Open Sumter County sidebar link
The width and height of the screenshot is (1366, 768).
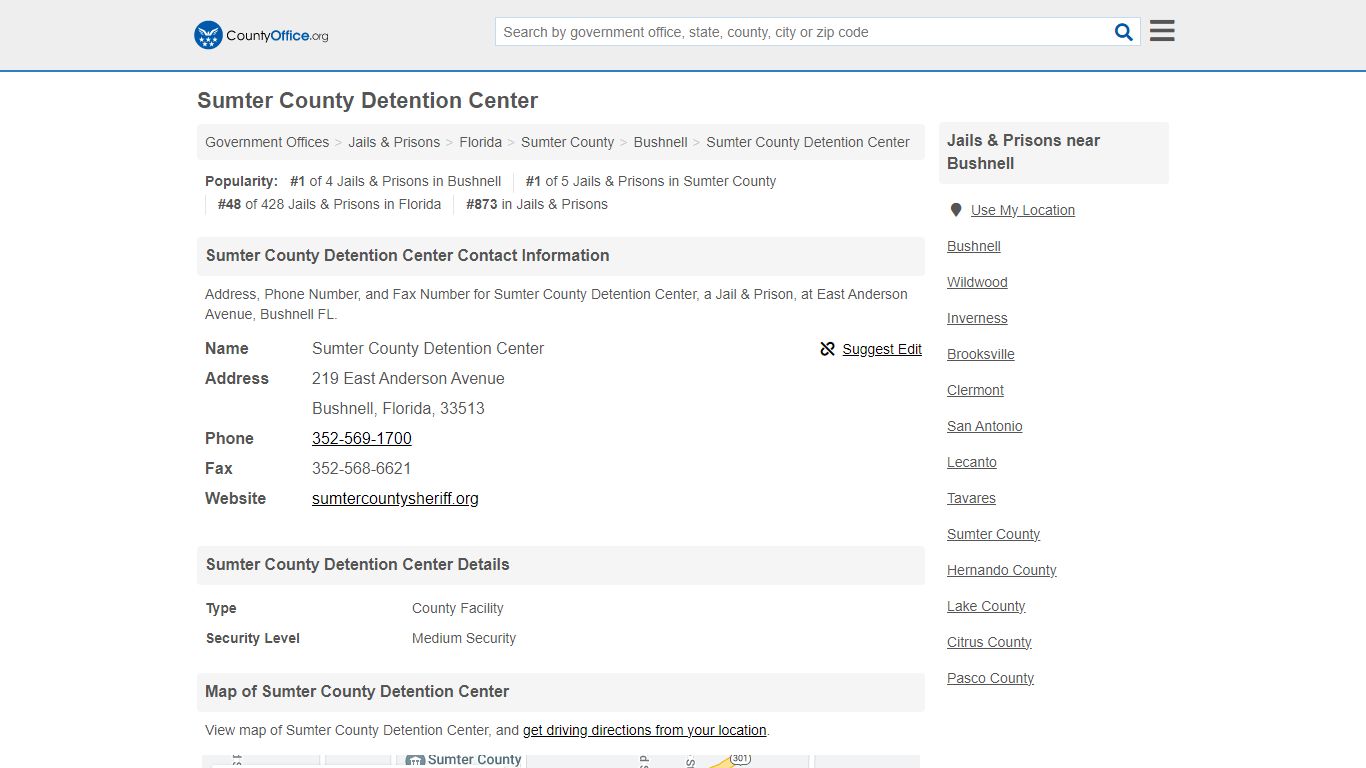(993, 534)
